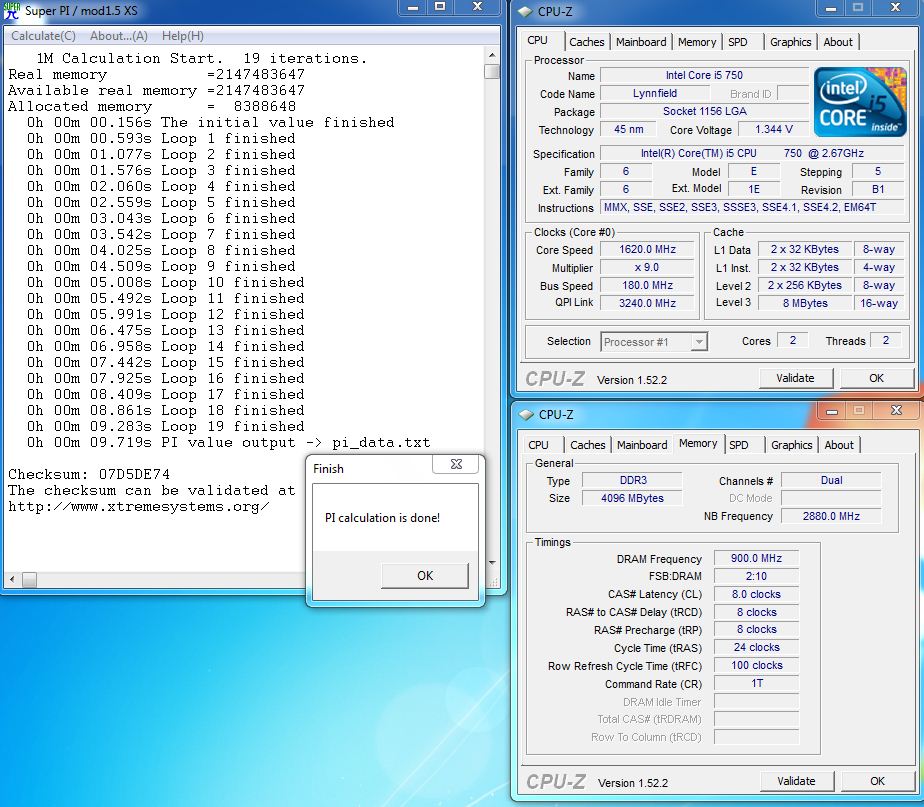The image size is (924, 807).
Task: Show Graphics tab in lower CPU-Z window
Action: [791, 445]
